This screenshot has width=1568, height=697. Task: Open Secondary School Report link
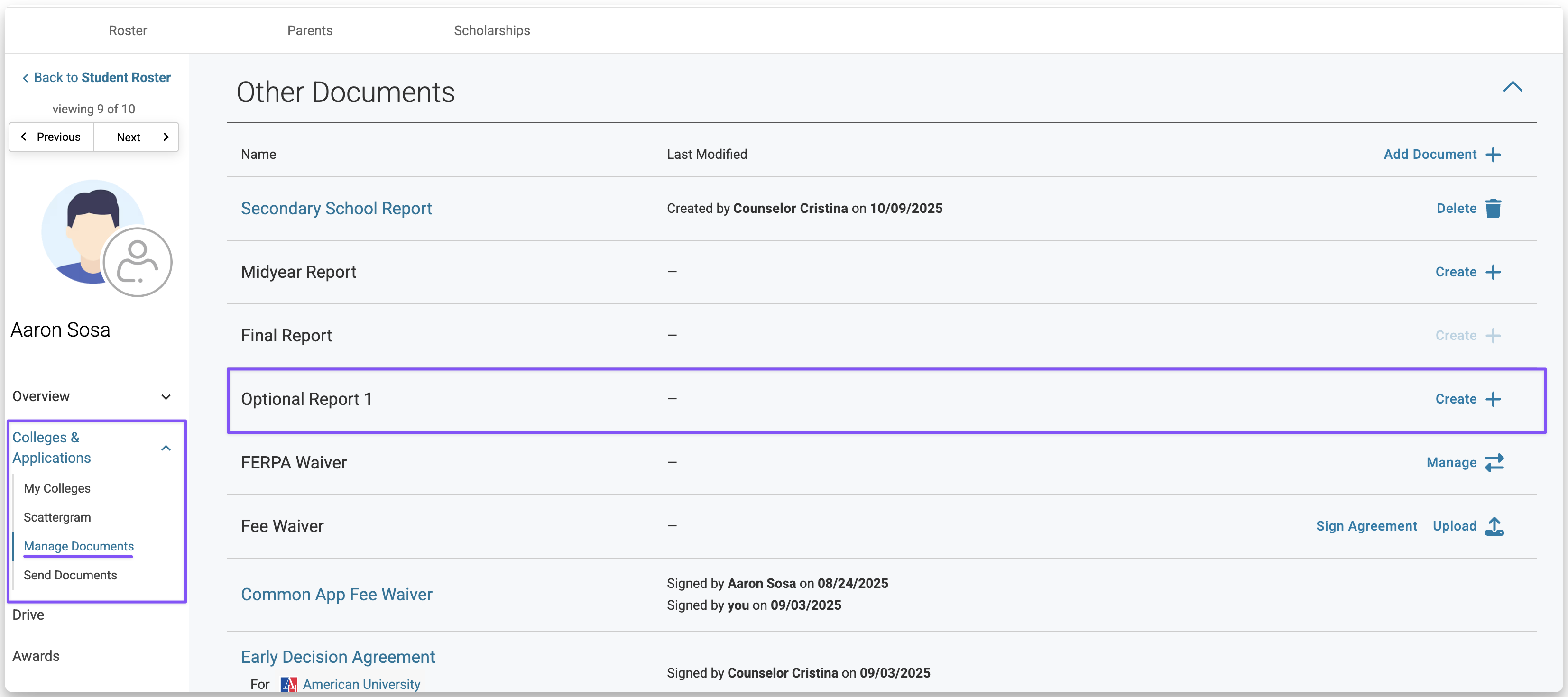336,209
